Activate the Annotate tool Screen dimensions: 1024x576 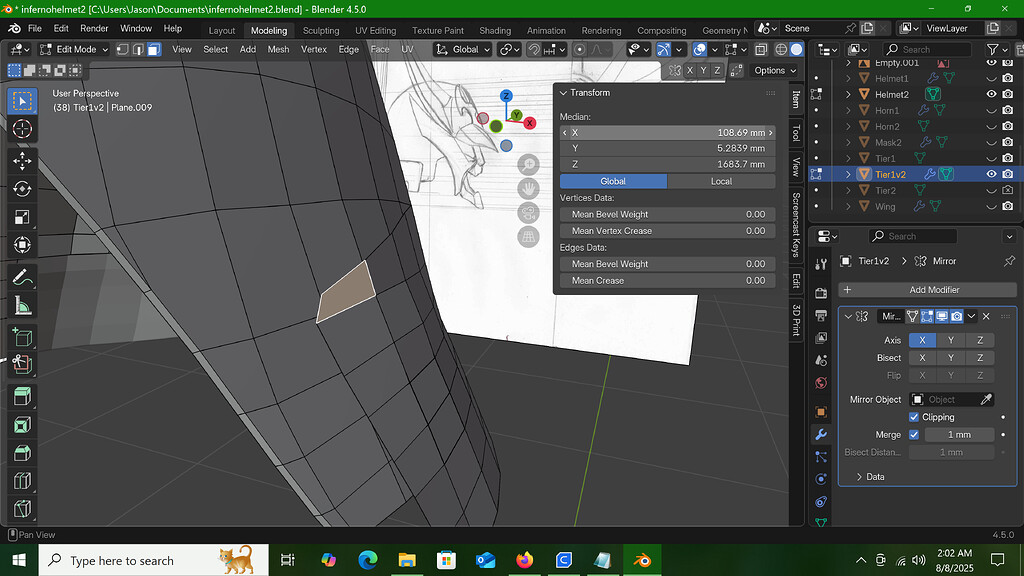pyautogui.click(x=22, y=278)
